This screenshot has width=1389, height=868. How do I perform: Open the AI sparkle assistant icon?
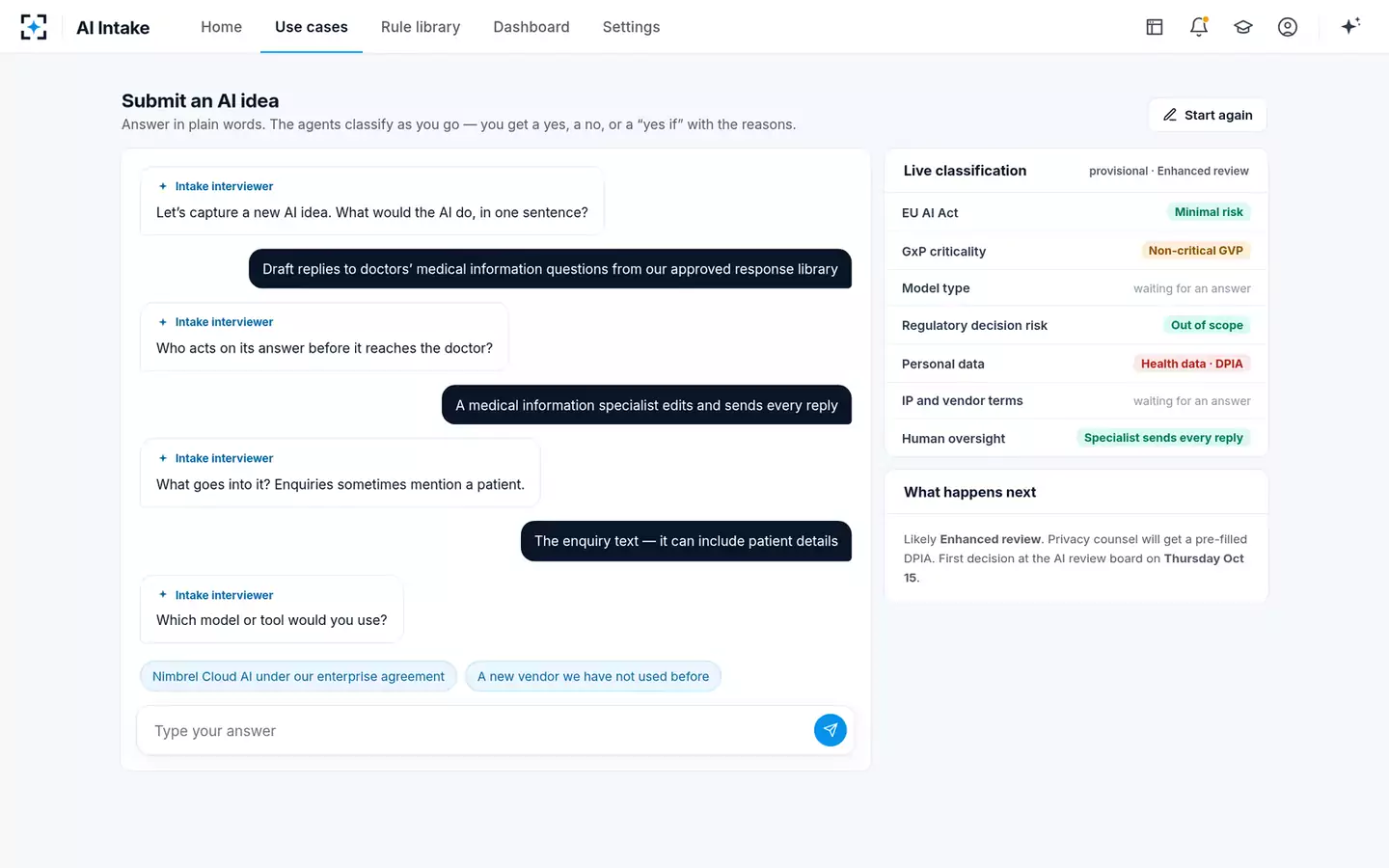tap(1350, 26)
